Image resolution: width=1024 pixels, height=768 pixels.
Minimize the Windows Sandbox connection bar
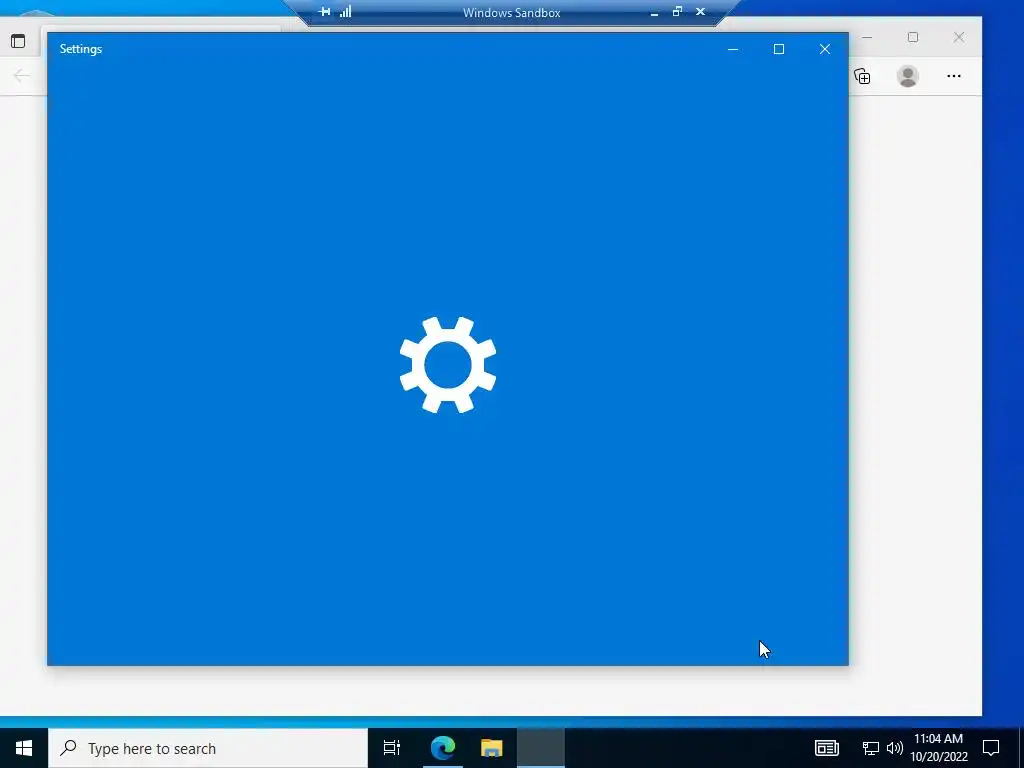[x=654, y=12]
